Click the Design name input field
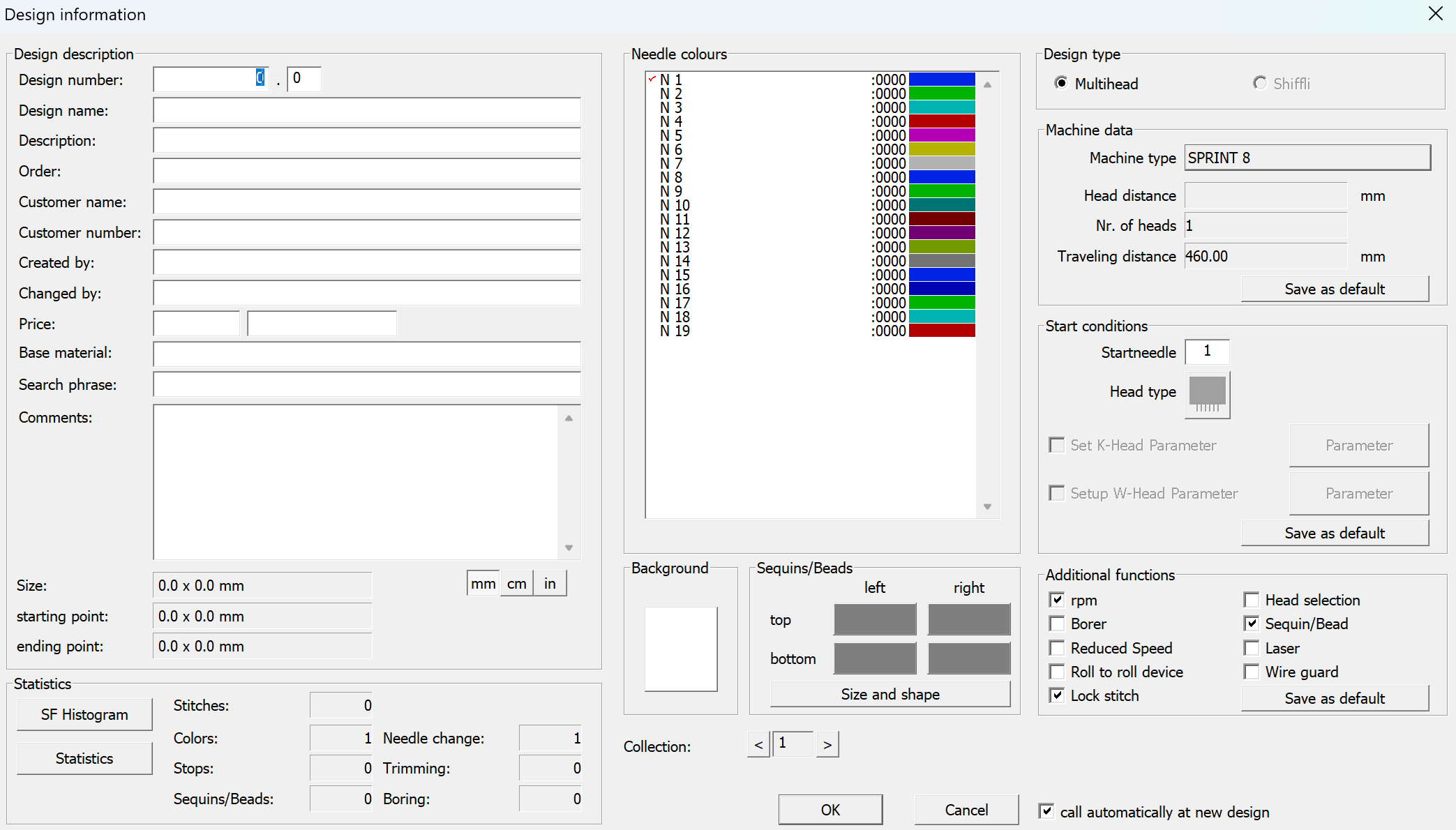This screenshot has width=1456, height=830. point(367,110)
